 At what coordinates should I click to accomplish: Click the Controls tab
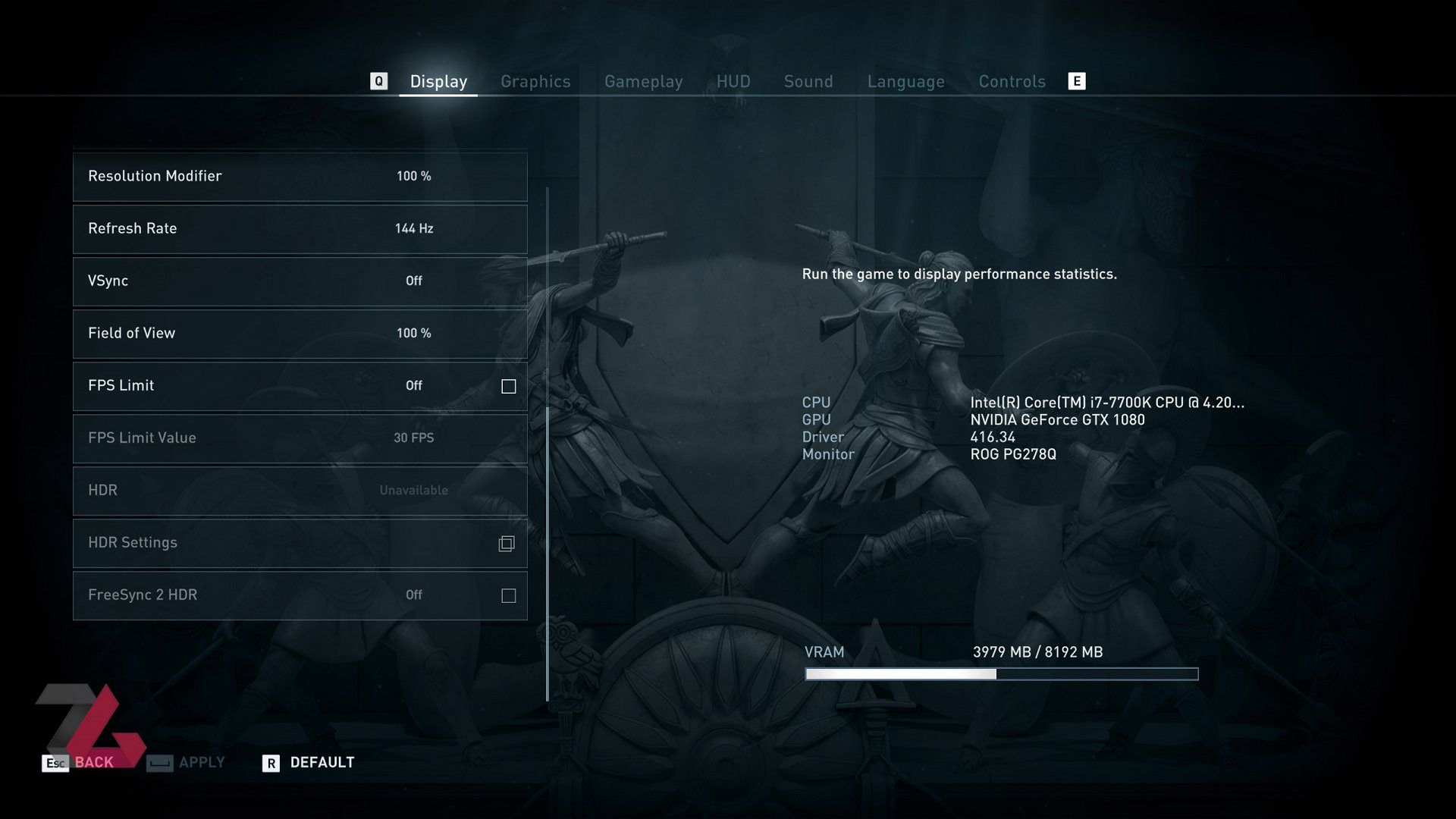(x=1011, y=80)
